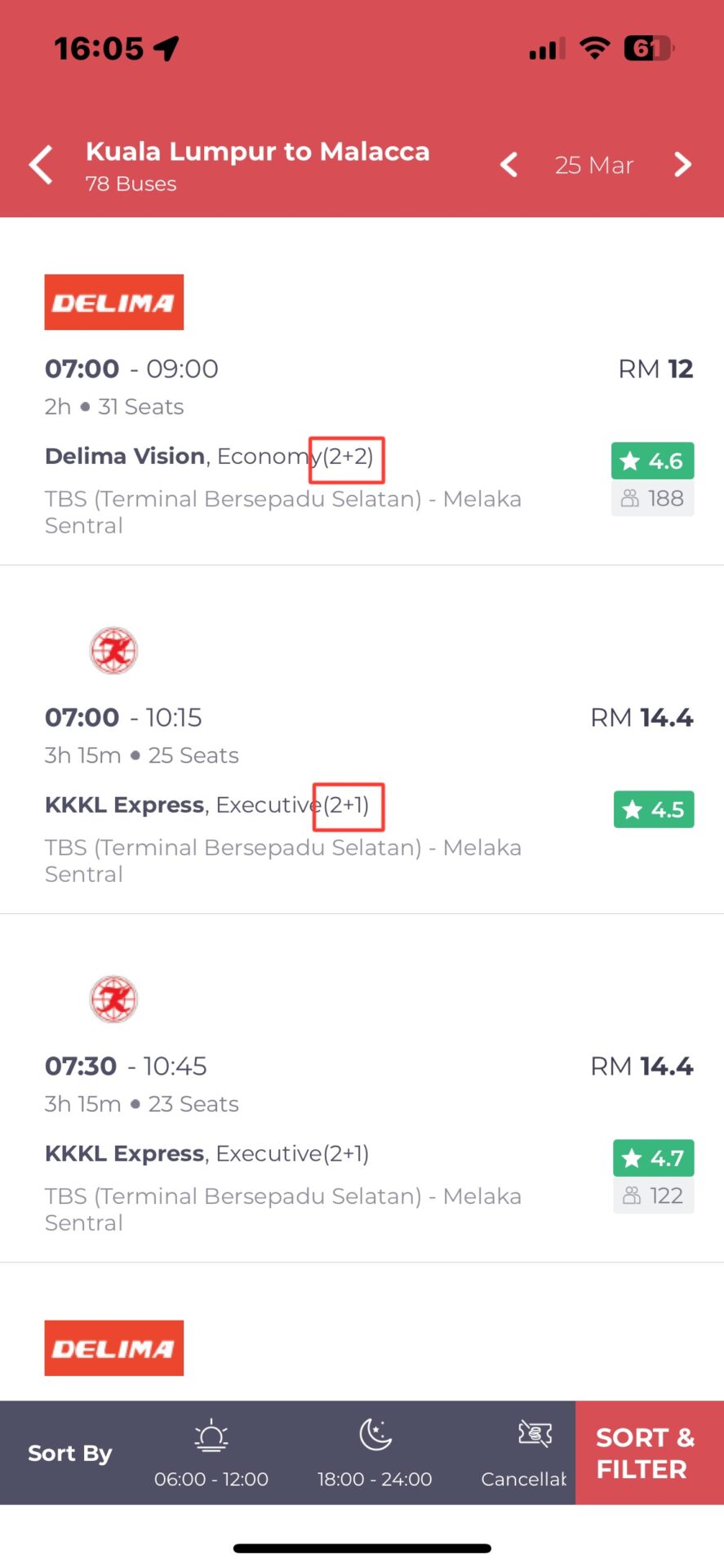Go to the next date
Viewport: 724px width, 1568px height.
[x=682, y=165]
